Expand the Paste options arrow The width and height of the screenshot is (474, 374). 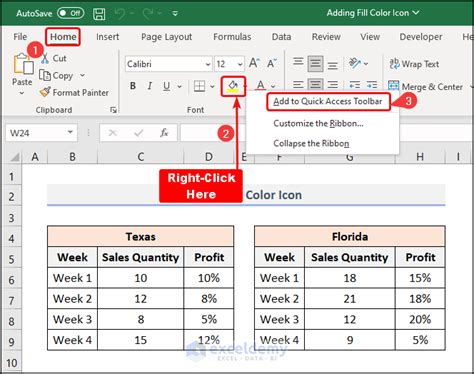[x=22, y=93]
